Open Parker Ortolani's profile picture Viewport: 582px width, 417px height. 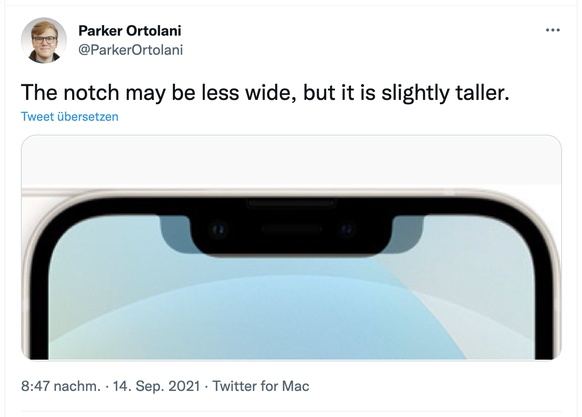pos(44,40)
